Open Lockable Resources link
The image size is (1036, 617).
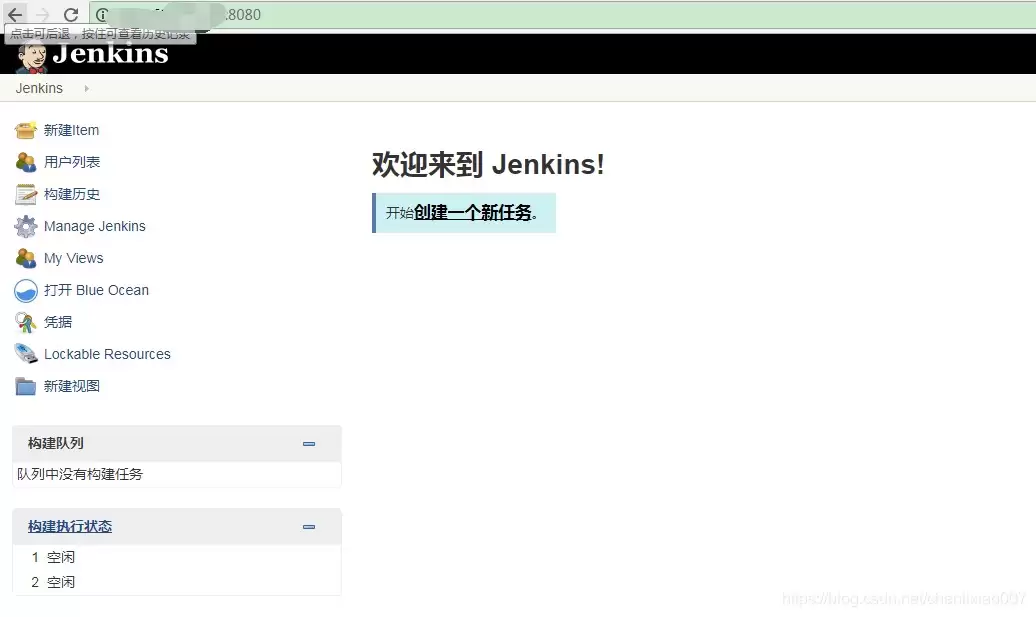pyautogui.click(x=107, y=354)
